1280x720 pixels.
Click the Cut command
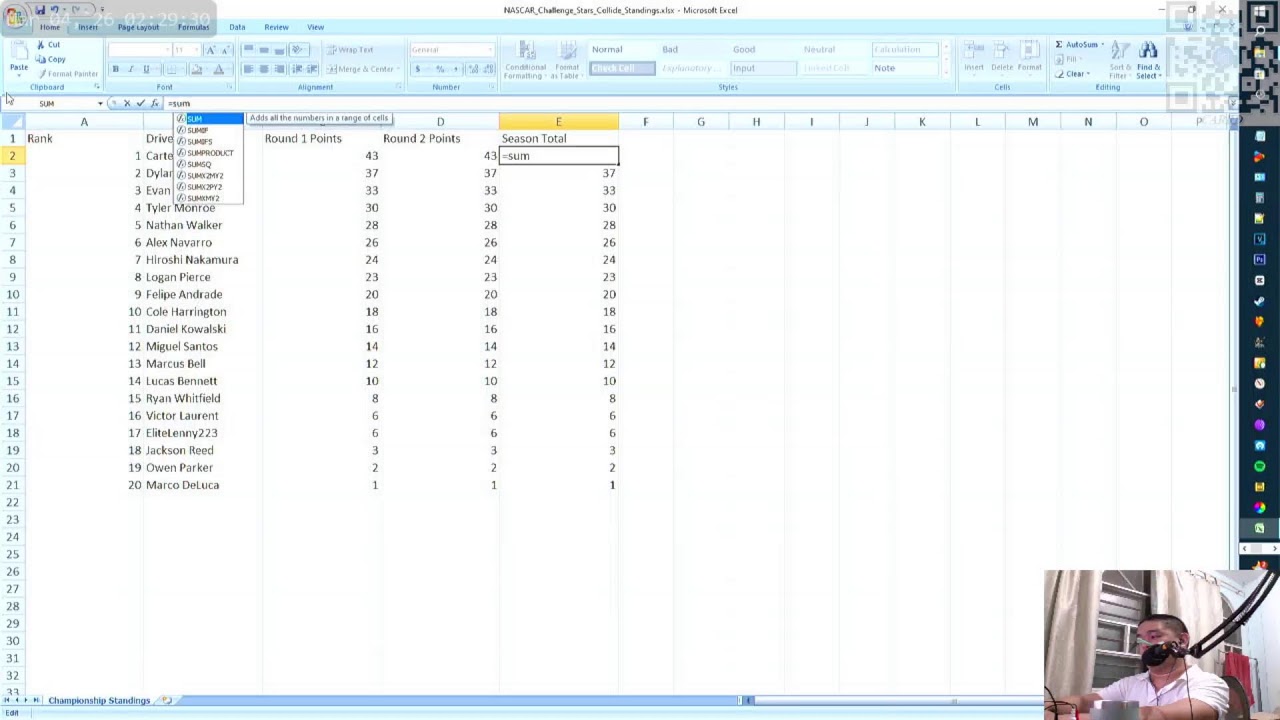coord(48,45)
